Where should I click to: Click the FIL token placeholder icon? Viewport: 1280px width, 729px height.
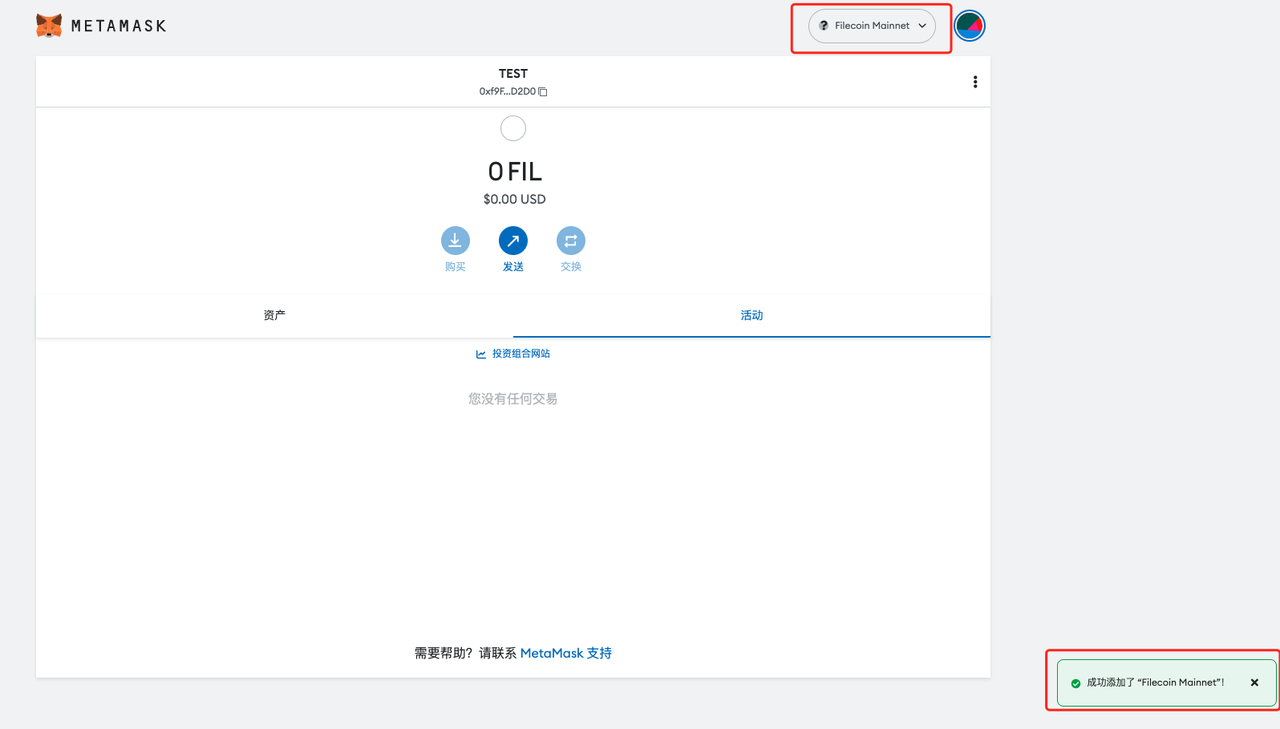coord(513,128)
